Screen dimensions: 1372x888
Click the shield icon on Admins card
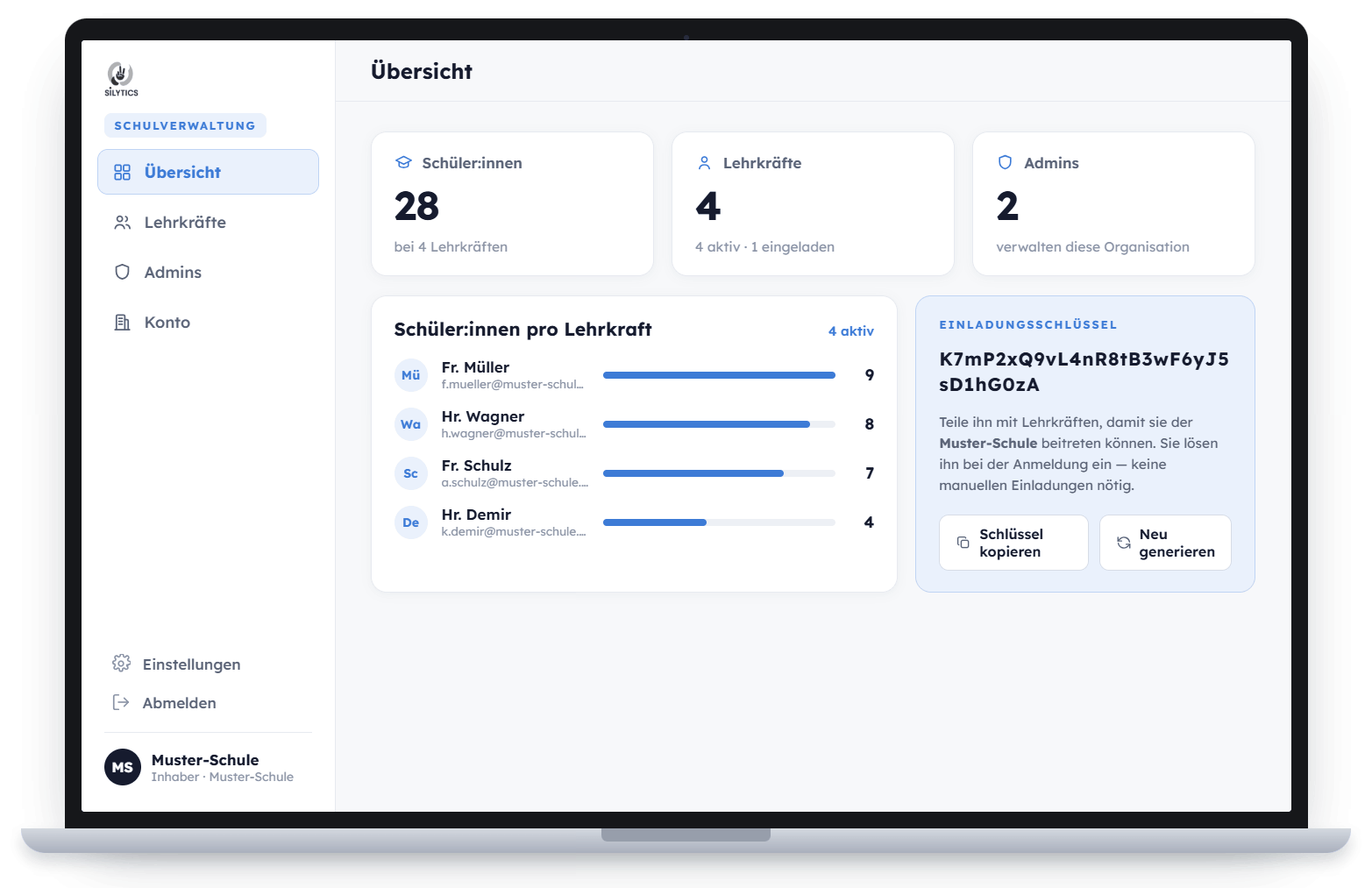[x=1005, y=162]
